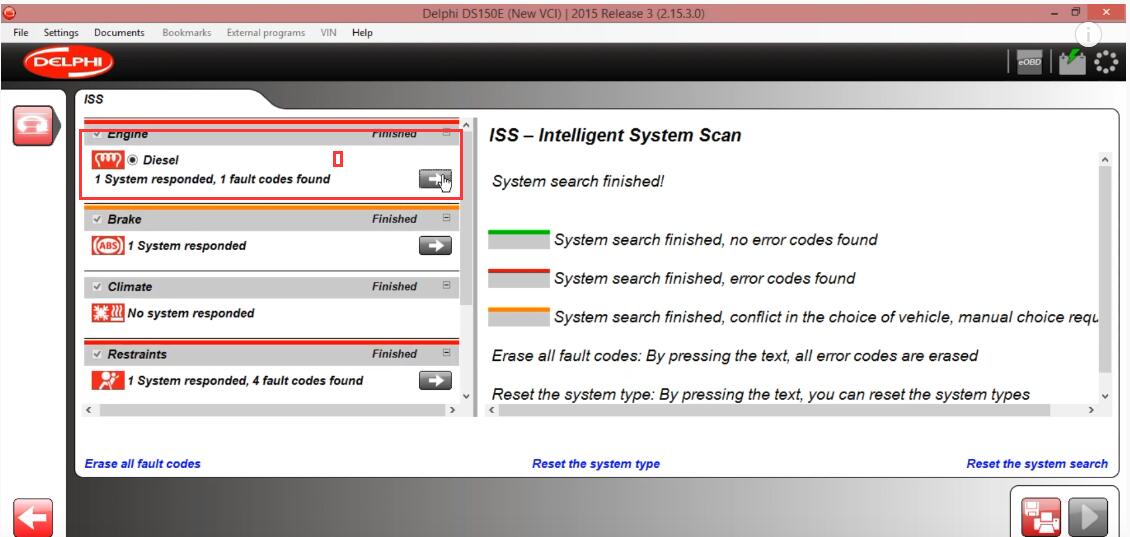Click the VCI connection status circle icon
This screenshot has height=537, width=1130.
[x=1105, y=62]
